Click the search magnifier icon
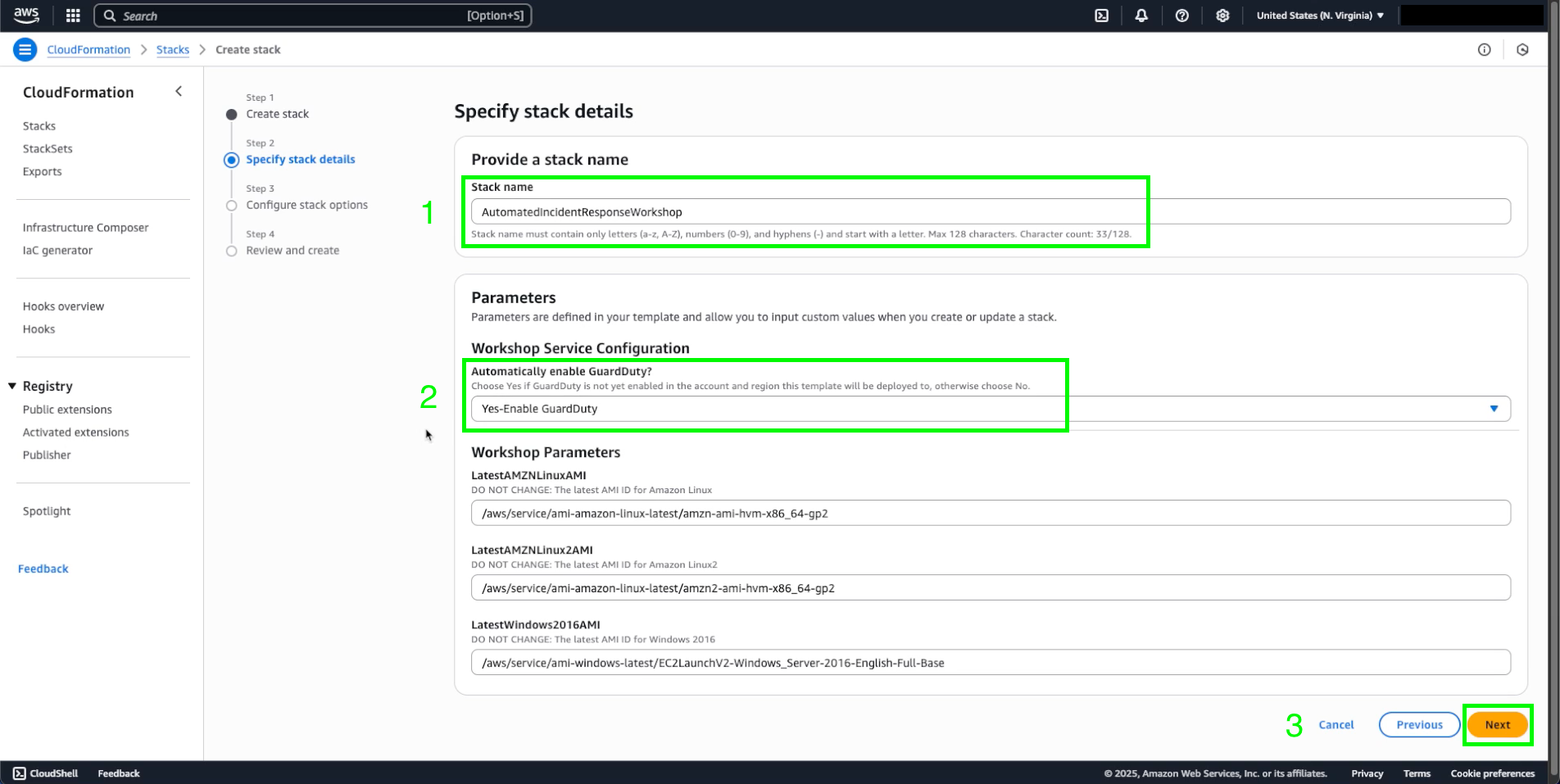Image resolution: width=1560 pixels, height=784 pixels. coord(110,16)
